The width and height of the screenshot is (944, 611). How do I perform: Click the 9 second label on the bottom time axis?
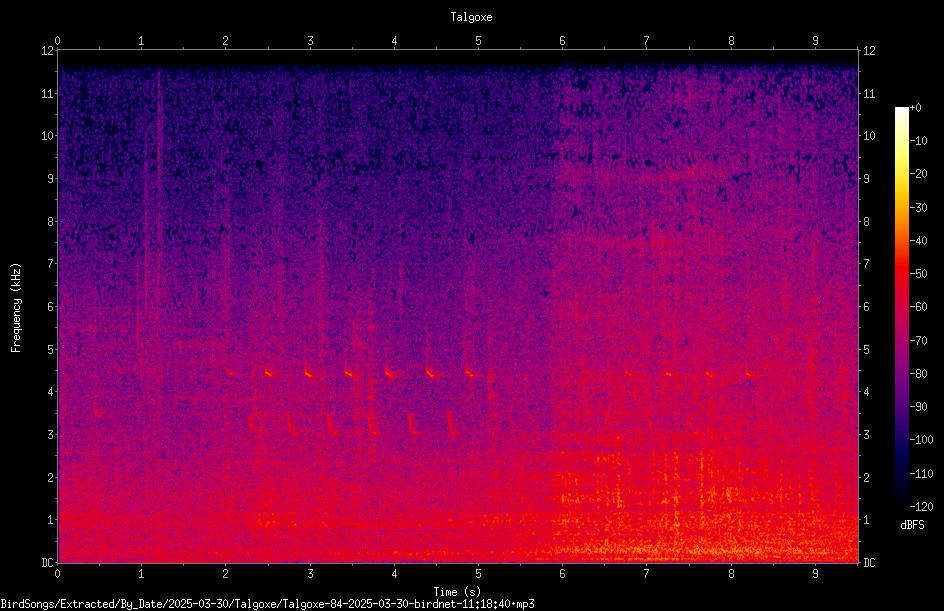(815, 574)
